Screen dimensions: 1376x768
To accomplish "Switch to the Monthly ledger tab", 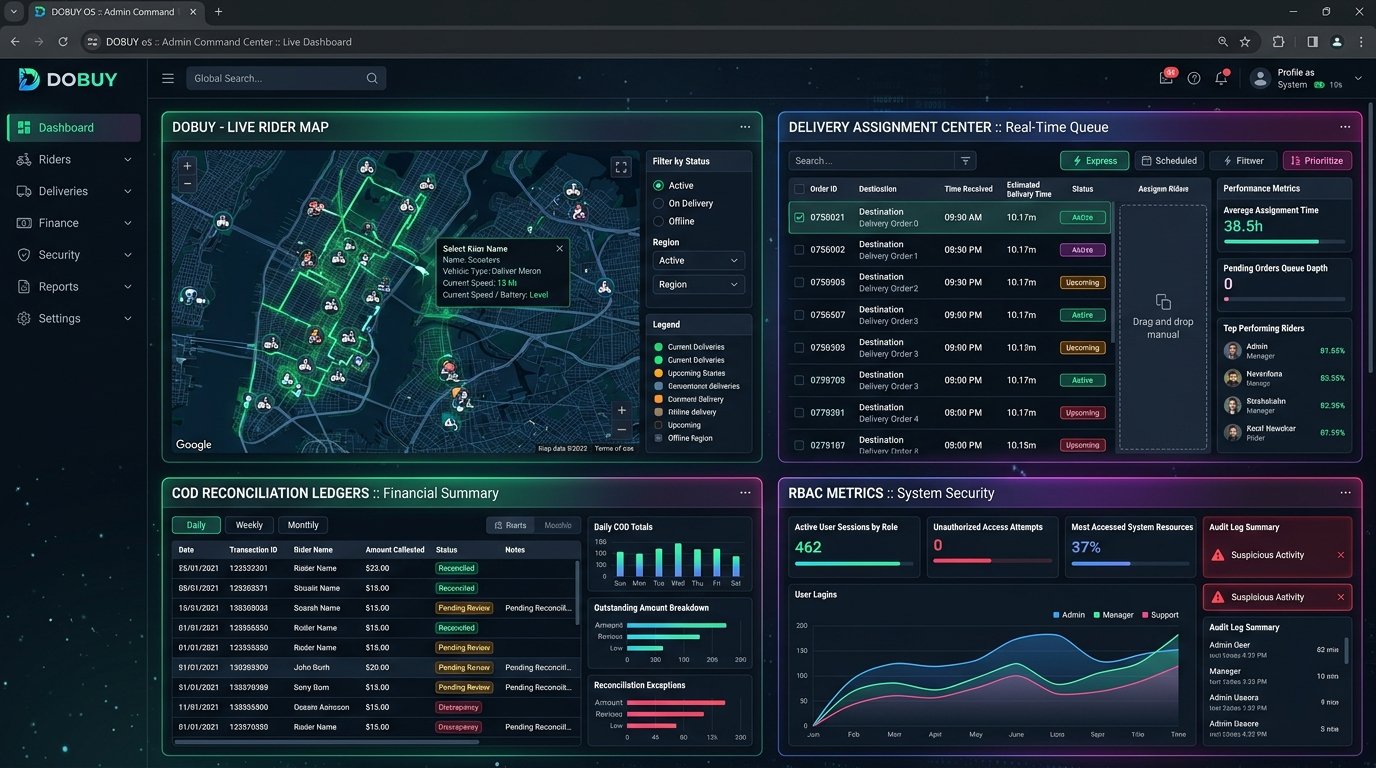I will [303, 525].
